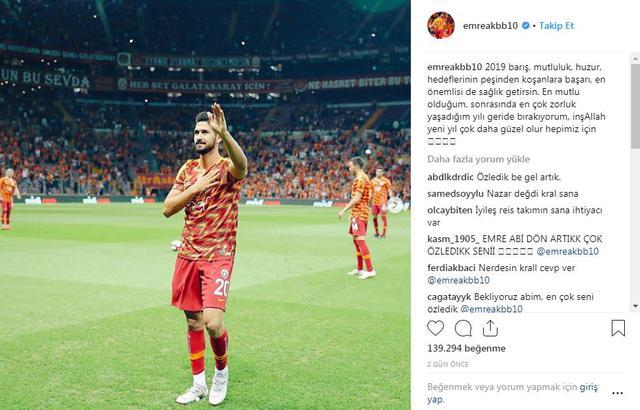Follow the account via Takip Et
The image size is (640, 410).
point(556,26)
